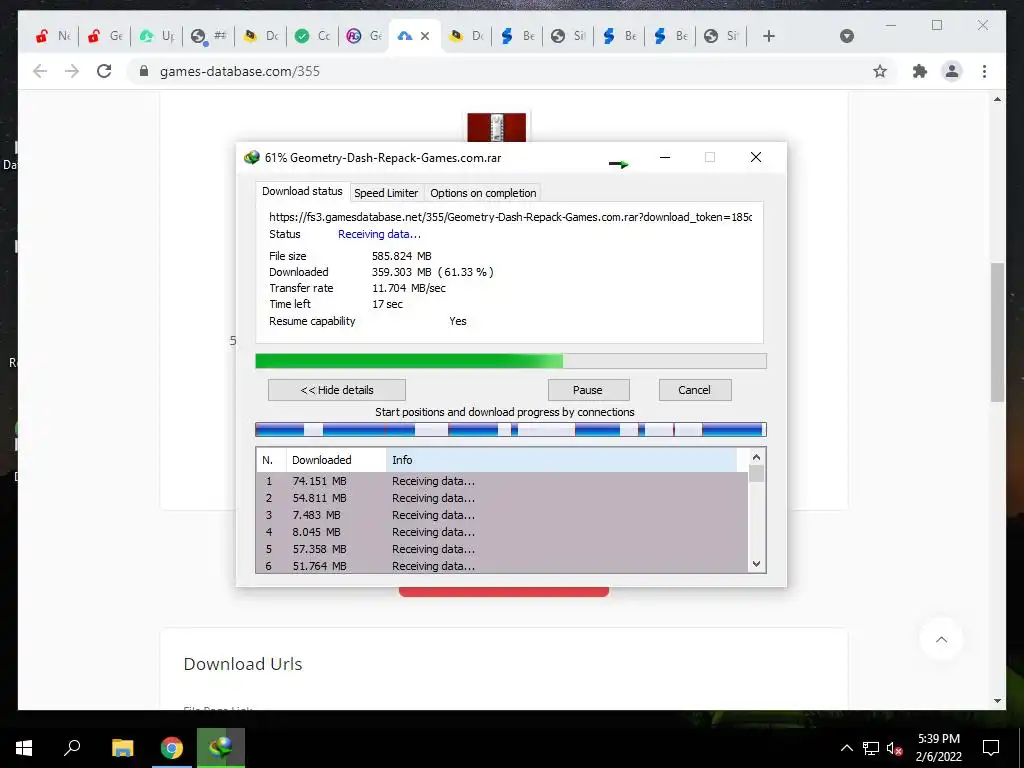Click the scroll-to-top chevron button

click(941, 639)
